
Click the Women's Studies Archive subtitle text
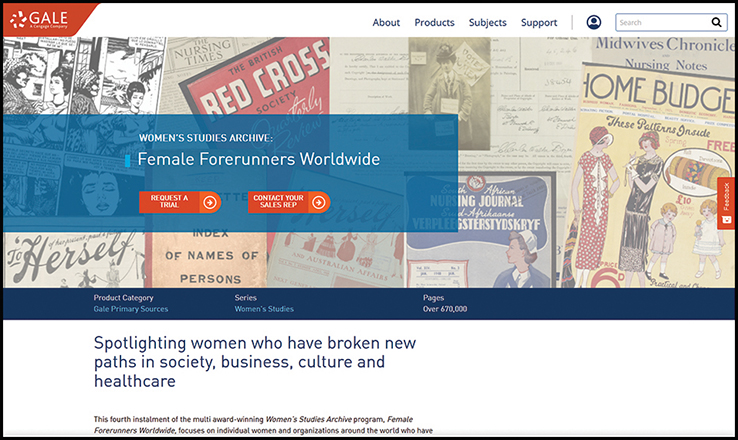(206, 138)
